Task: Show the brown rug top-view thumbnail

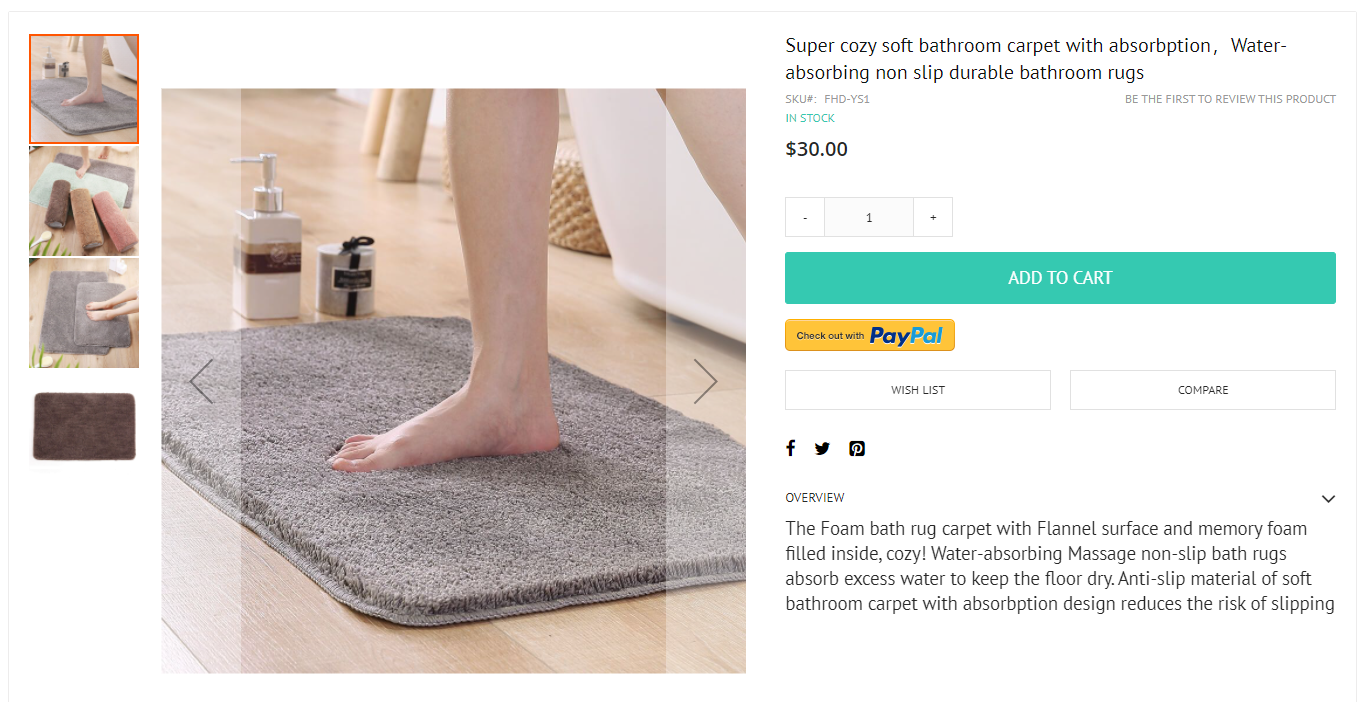Action: (x=84, y=425)
